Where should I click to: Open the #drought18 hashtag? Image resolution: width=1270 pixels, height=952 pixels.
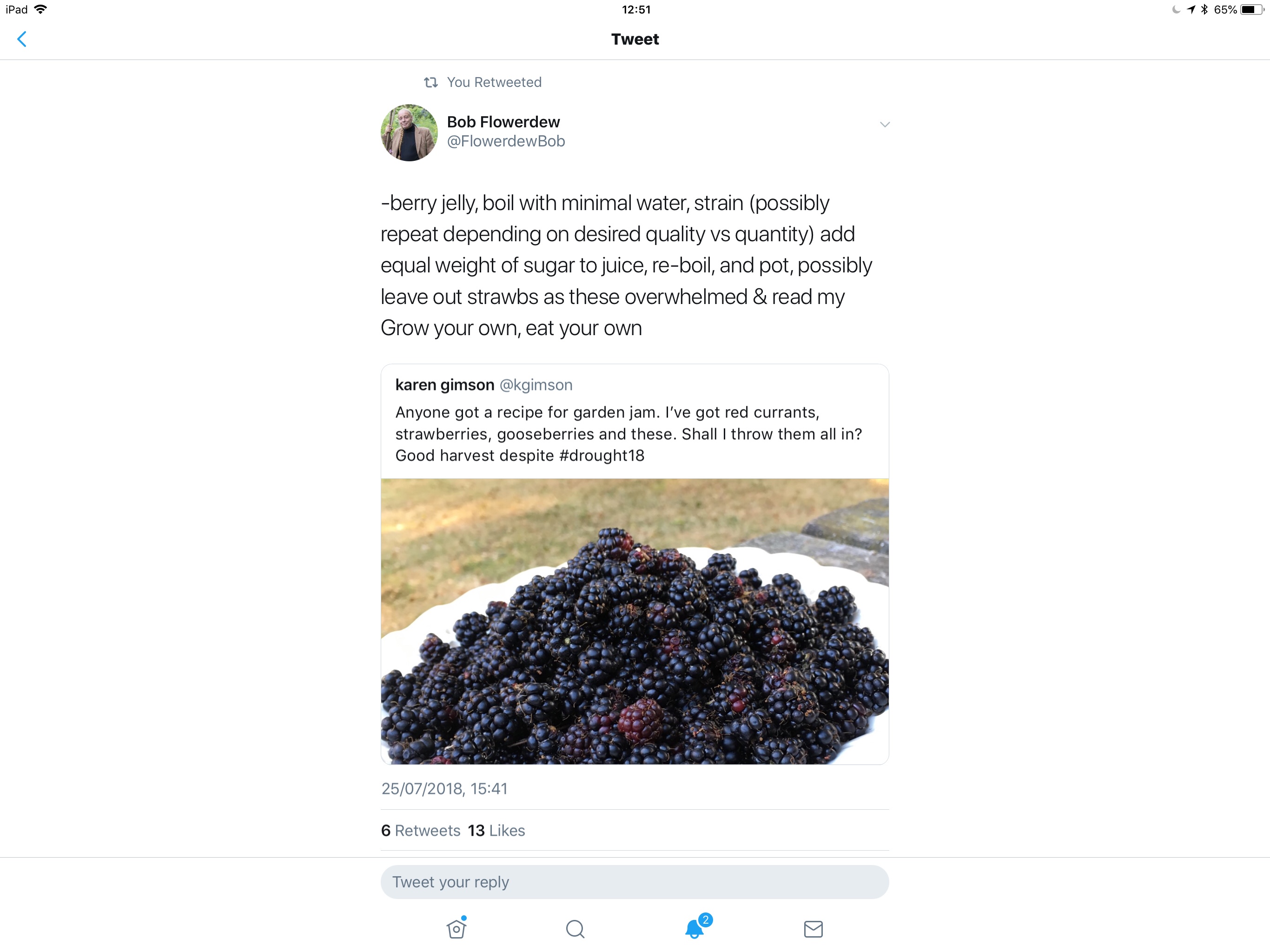(x=602, y=456)
